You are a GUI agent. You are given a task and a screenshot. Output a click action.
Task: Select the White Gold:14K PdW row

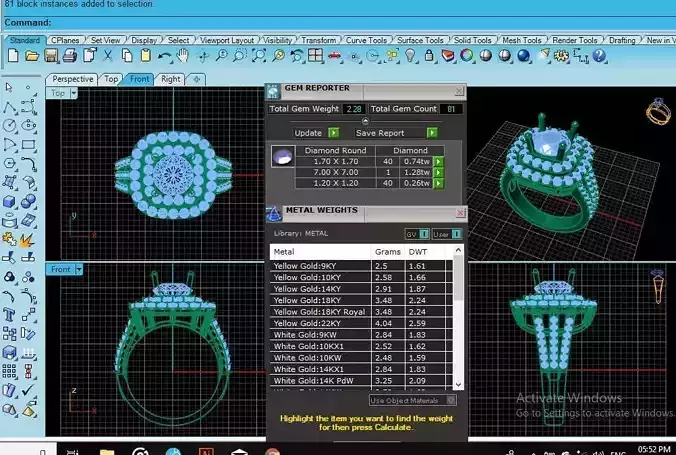(x=361, y=381)
